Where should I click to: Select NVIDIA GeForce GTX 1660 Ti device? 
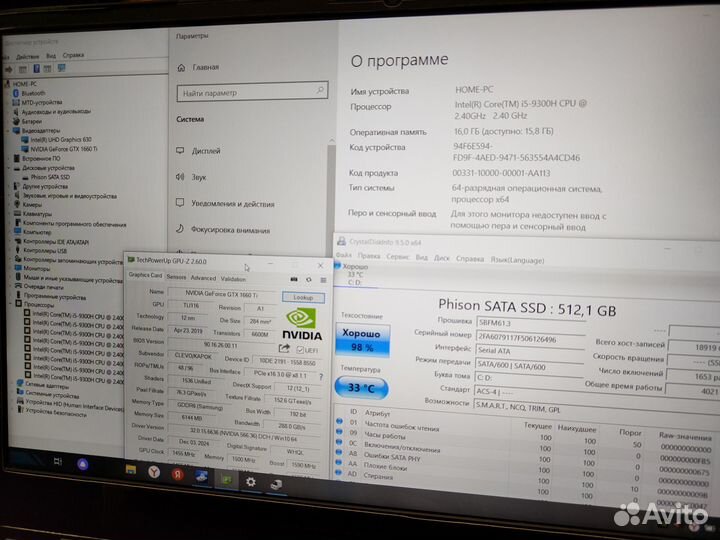click(x=63, y=148)
